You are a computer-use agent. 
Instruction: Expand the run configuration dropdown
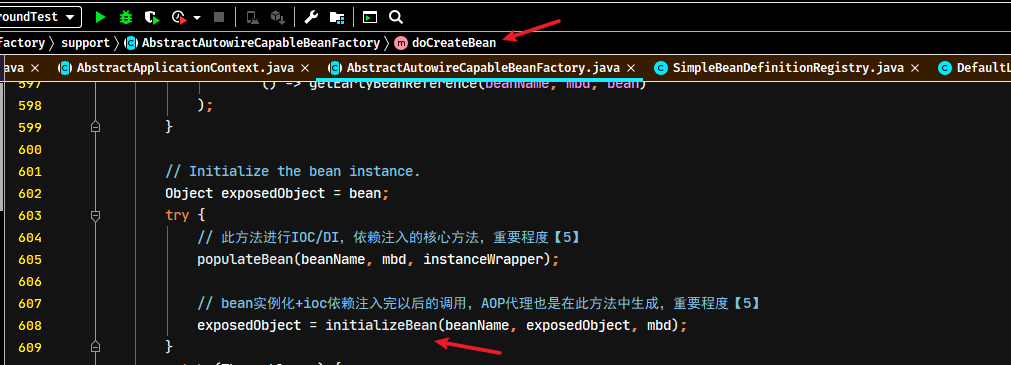click(x=70, y=17)
